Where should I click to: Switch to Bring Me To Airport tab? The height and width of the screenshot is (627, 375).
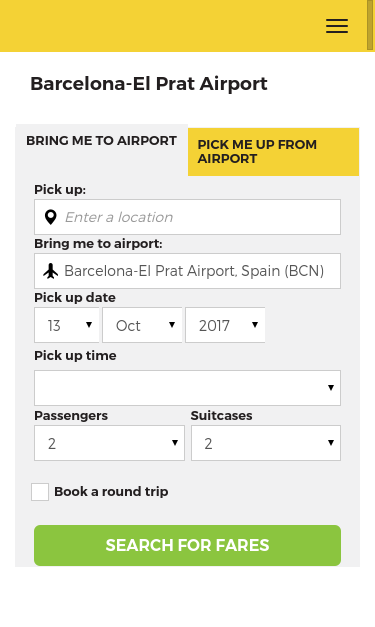pyautogui.click(x=102, y=141)
